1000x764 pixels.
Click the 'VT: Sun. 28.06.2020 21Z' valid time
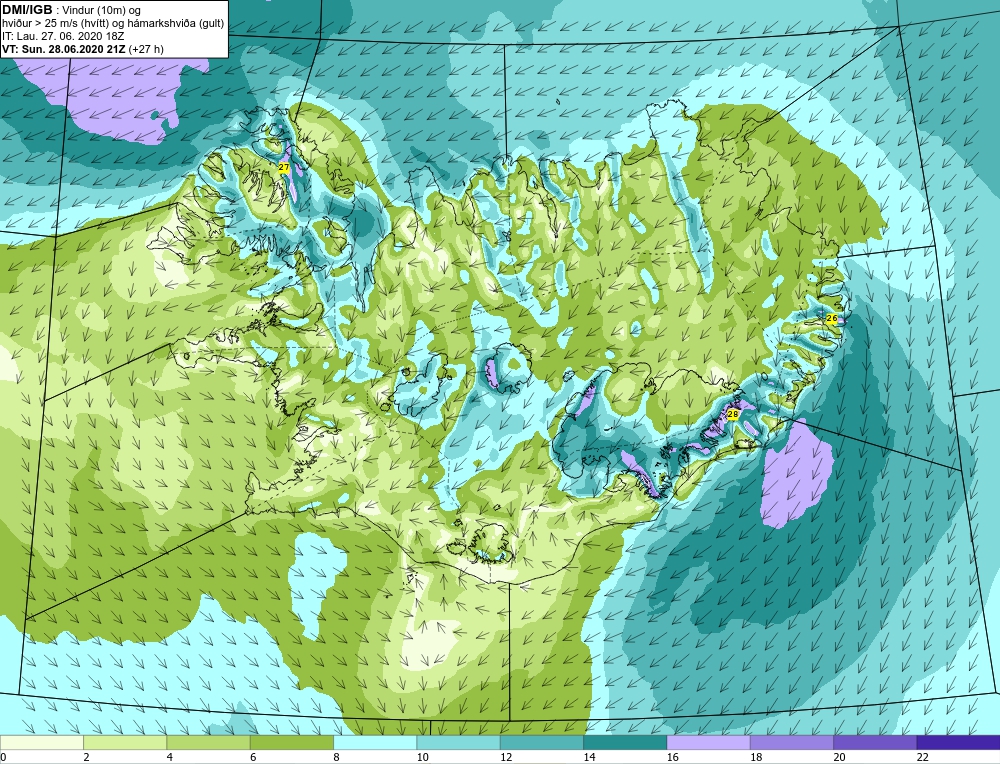pyautogui.click(x=64, y=49)
